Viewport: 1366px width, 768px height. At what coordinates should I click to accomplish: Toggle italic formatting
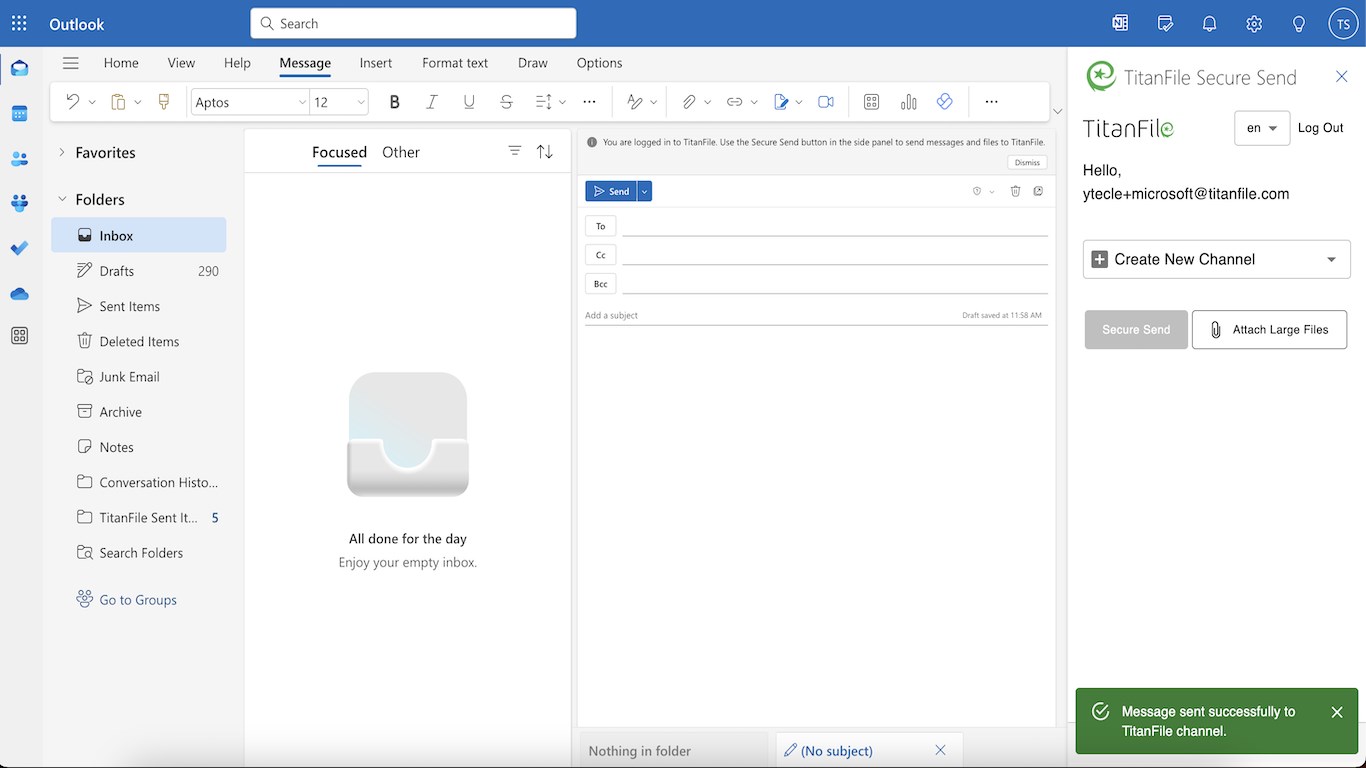[432, 101]
